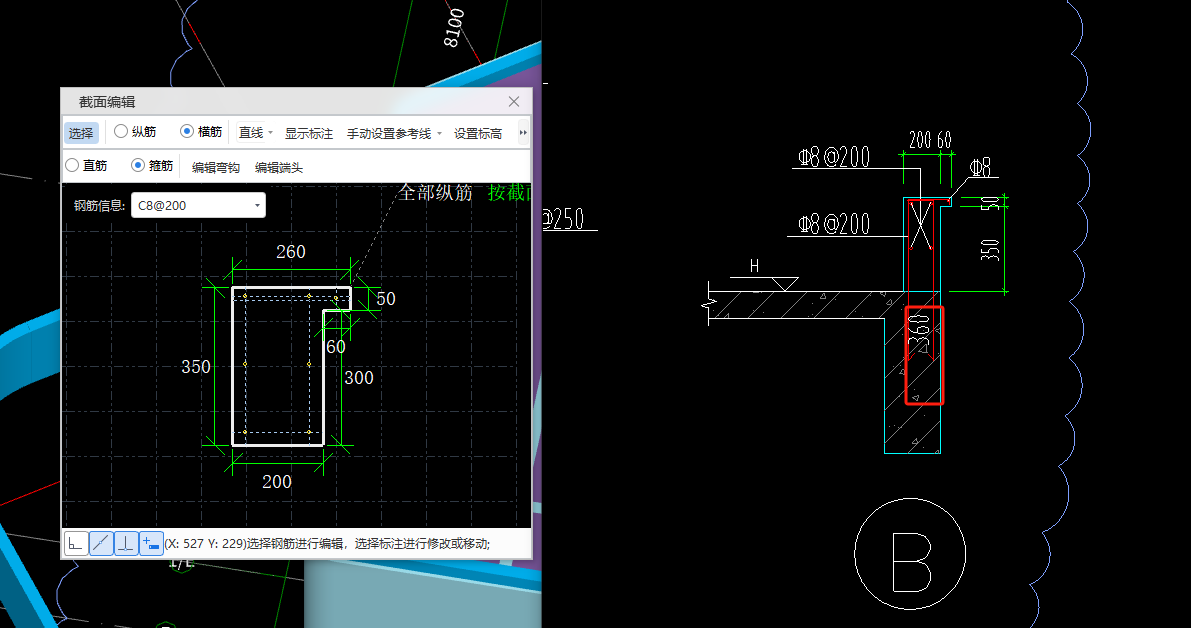
Task: Select the 50 dimension label in editor
Action: point(386,298)
